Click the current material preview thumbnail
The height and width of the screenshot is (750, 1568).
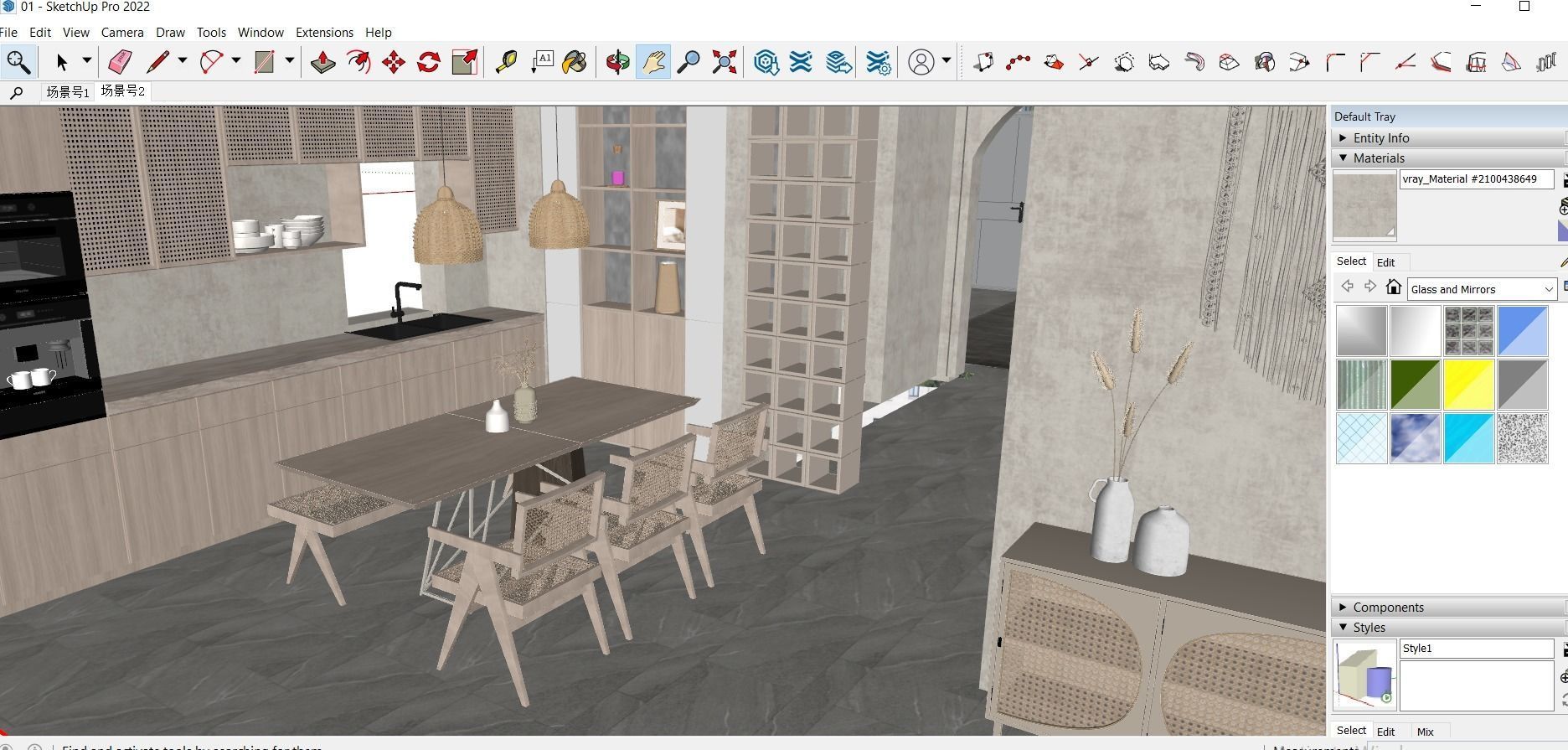(x=1364, y=204)
